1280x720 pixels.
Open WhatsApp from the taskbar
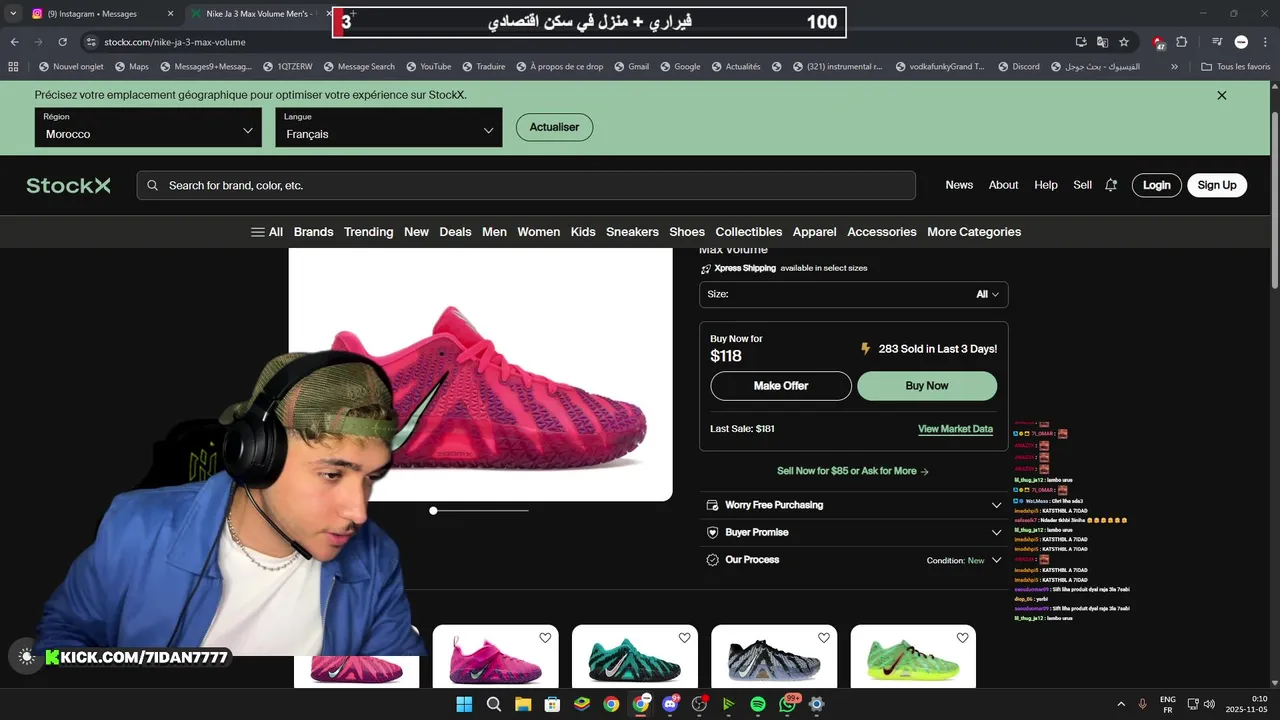(788, 704)
